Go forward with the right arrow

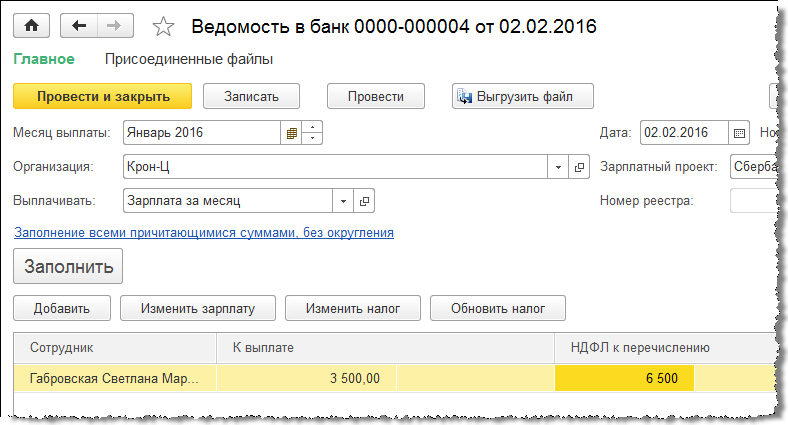115,26
